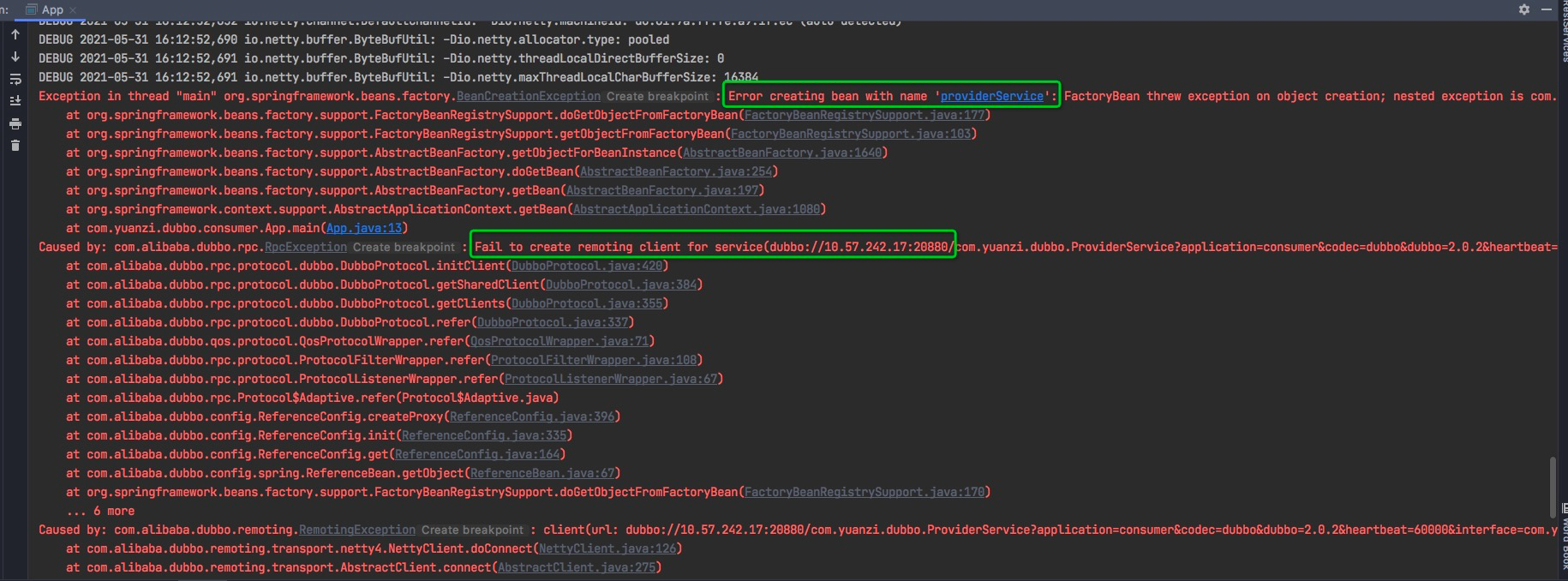This screenshot has width=1568, height=581.
Task: Open the BeanCreationException link
Action: (x=529, y=96)
